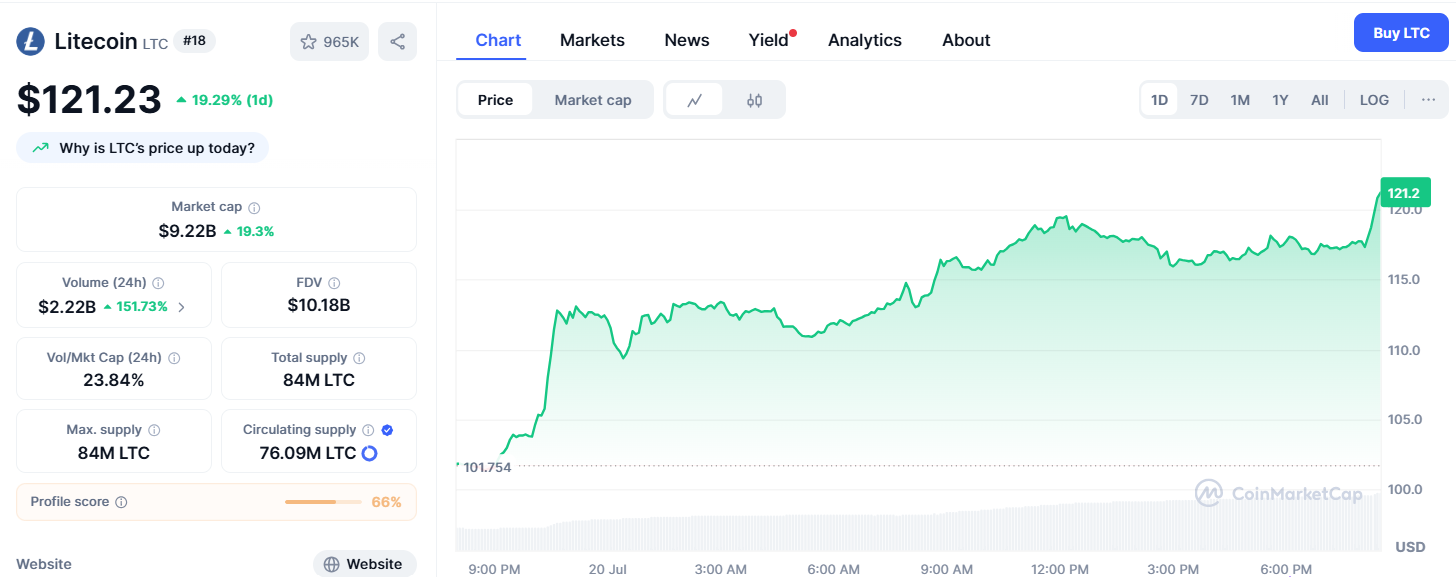Expand Volume (24h) details chevron

tap(182, 307)
